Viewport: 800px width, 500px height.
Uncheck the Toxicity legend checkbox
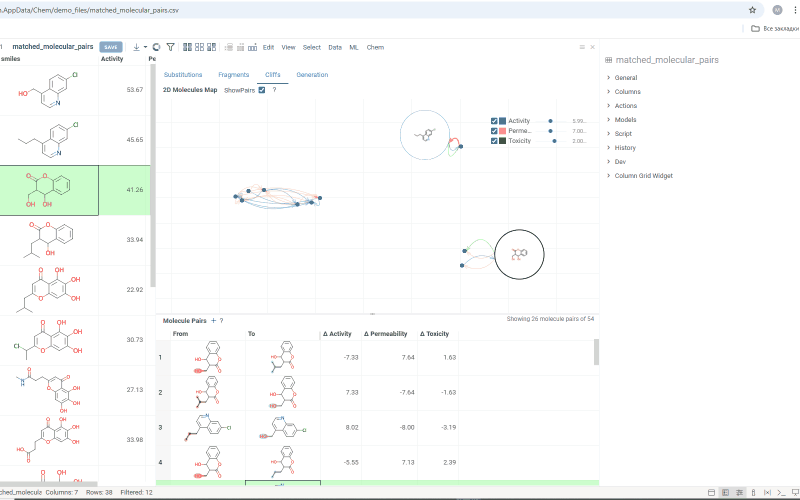point(494,141)
